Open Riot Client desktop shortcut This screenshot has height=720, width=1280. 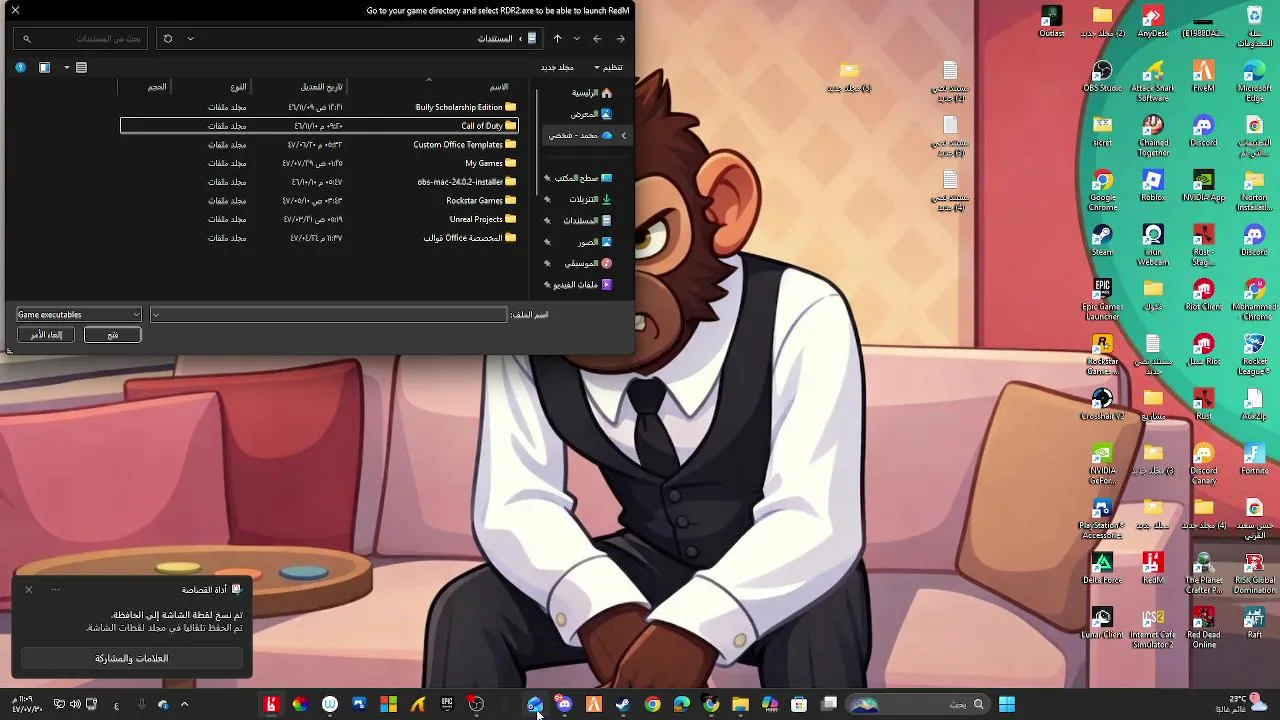click(1204, 295)
